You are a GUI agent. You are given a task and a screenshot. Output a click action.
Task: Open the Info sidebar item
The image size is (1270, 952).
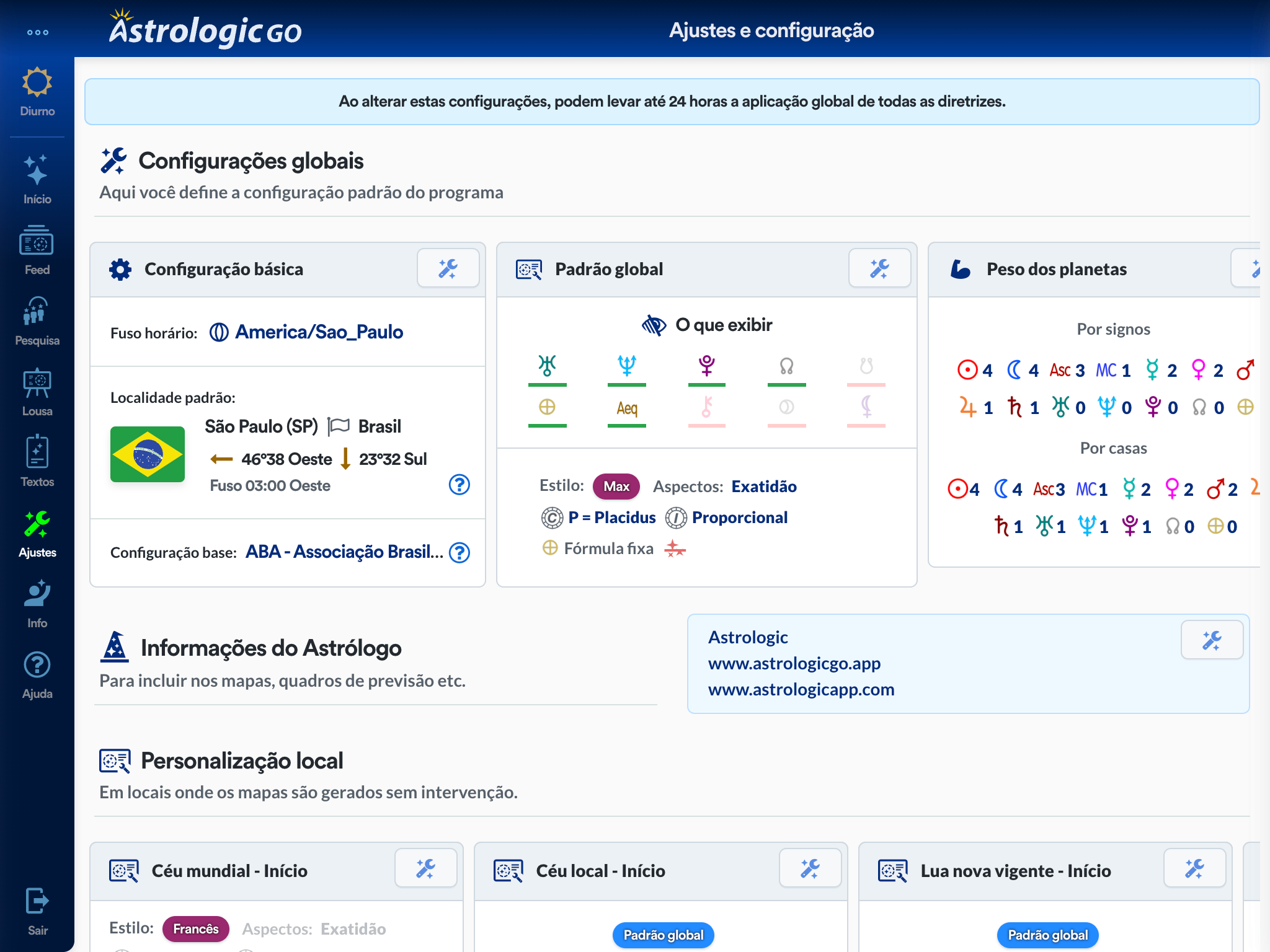click(37, 604)
